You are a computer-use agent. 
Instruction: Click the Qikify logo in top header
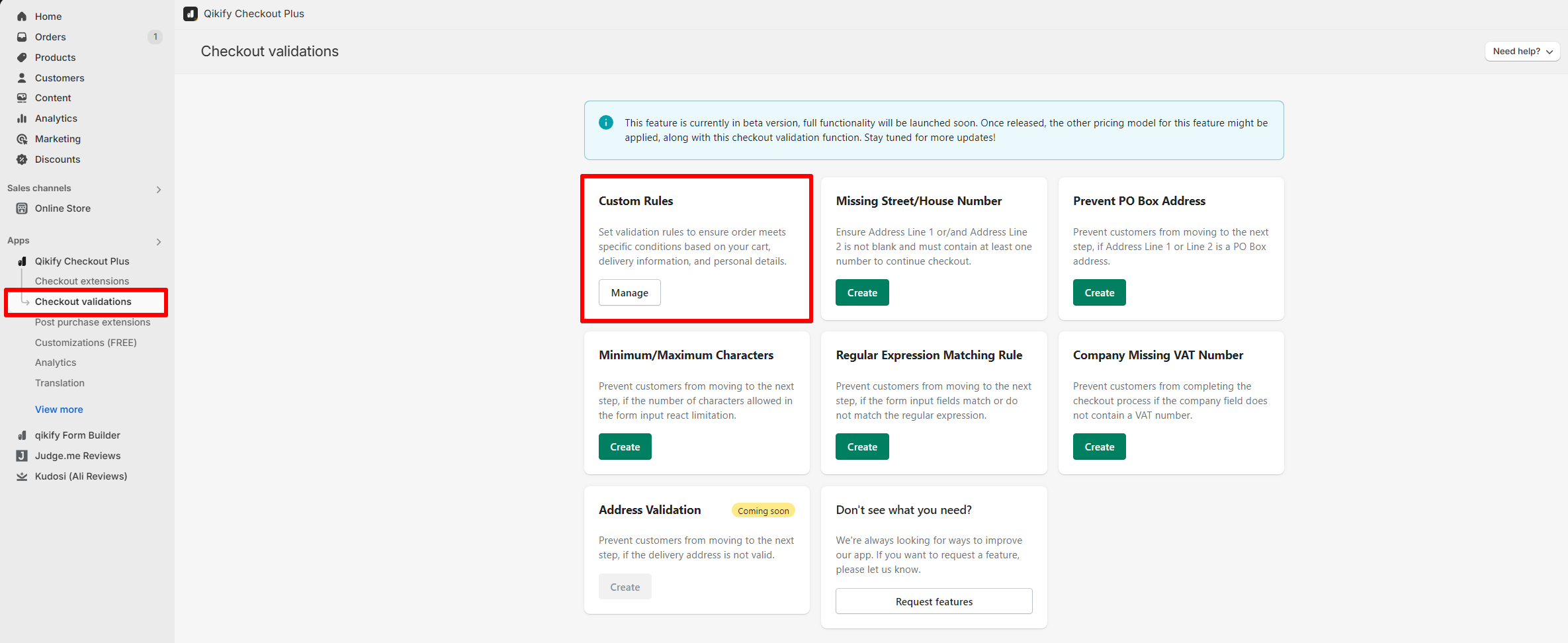coord(191,14)
